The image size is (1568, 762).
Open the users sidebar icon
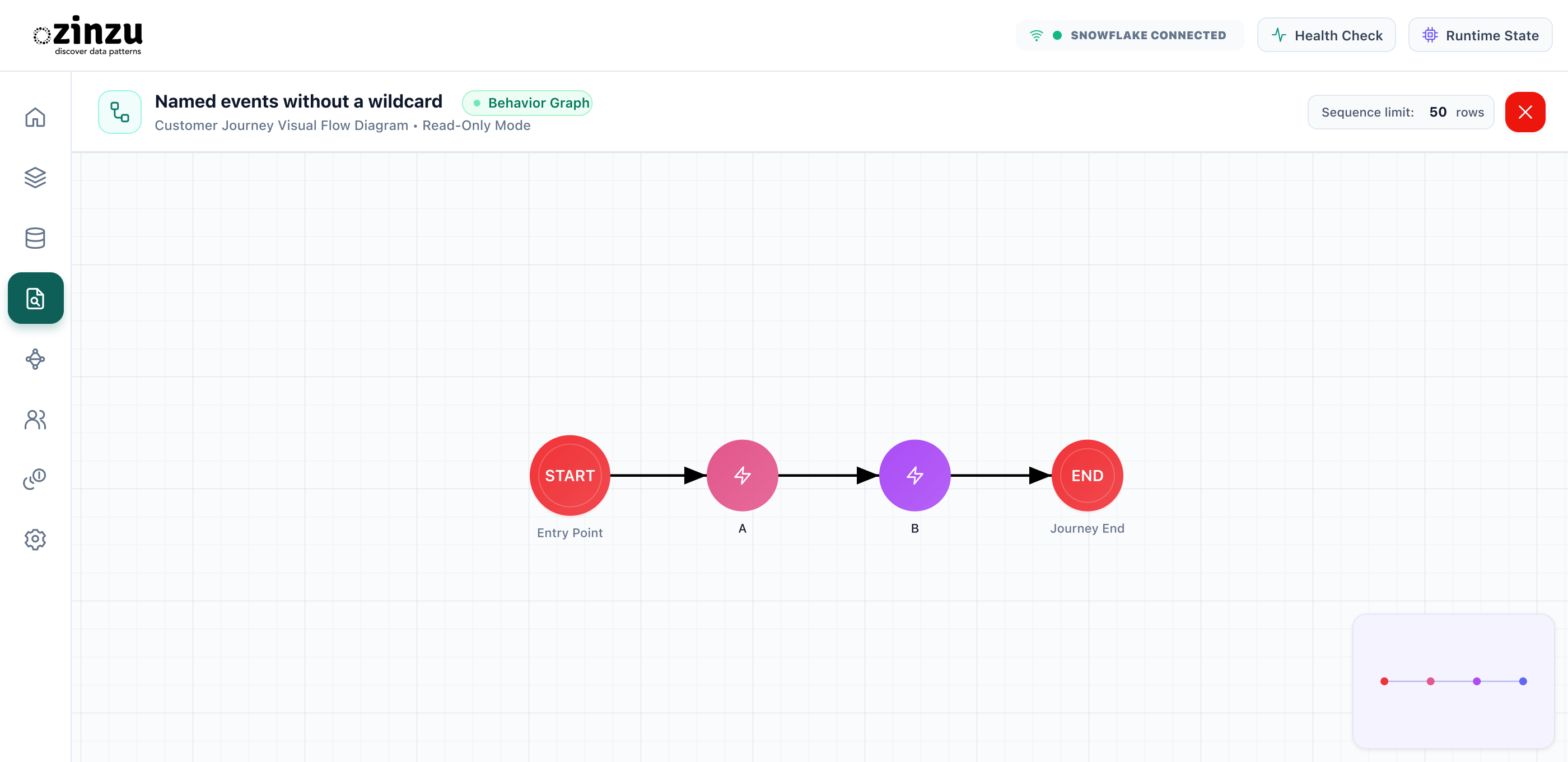coord(35,419)
